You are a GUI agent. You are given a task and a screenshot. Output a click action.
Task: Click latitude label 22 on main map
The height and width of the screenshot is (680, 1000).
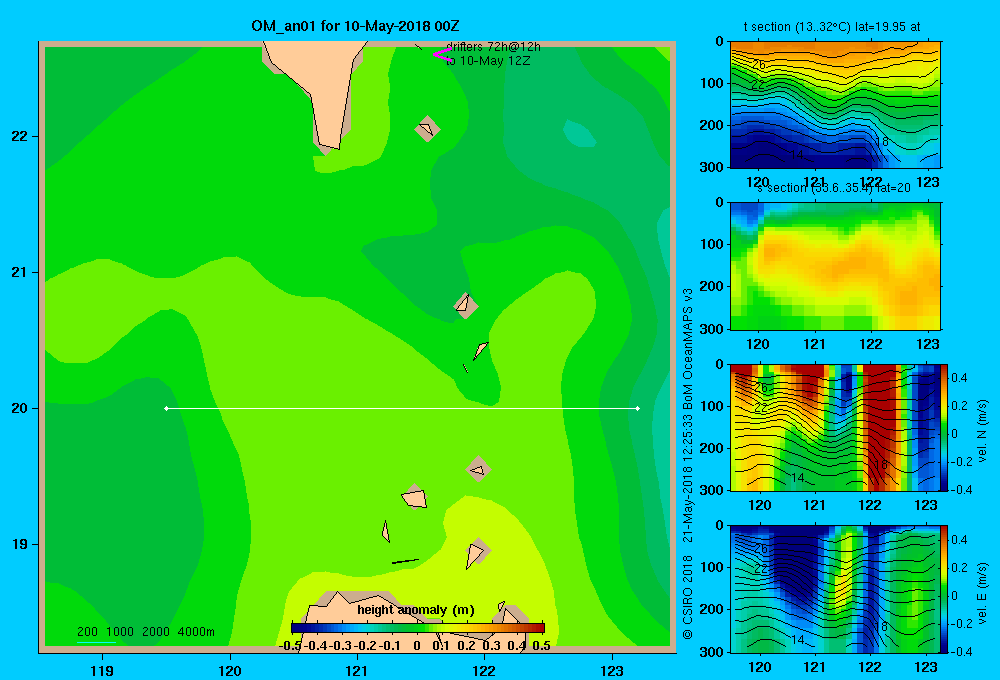20,137
